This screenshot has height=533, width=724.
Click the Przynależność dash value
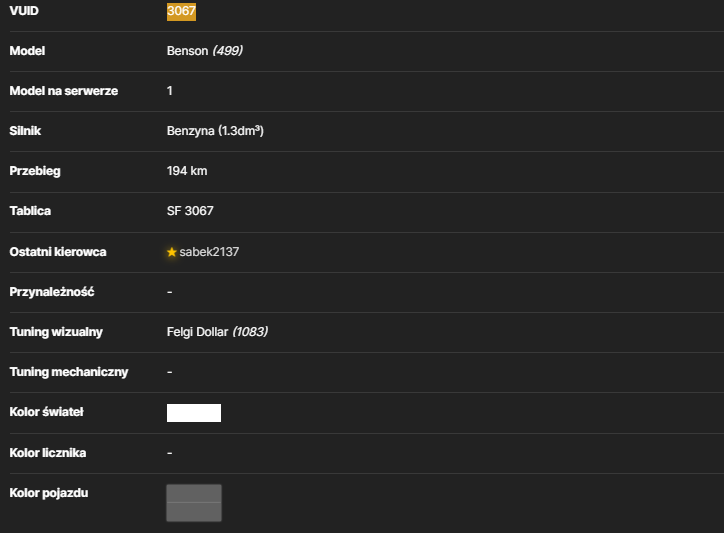point(169,292)
